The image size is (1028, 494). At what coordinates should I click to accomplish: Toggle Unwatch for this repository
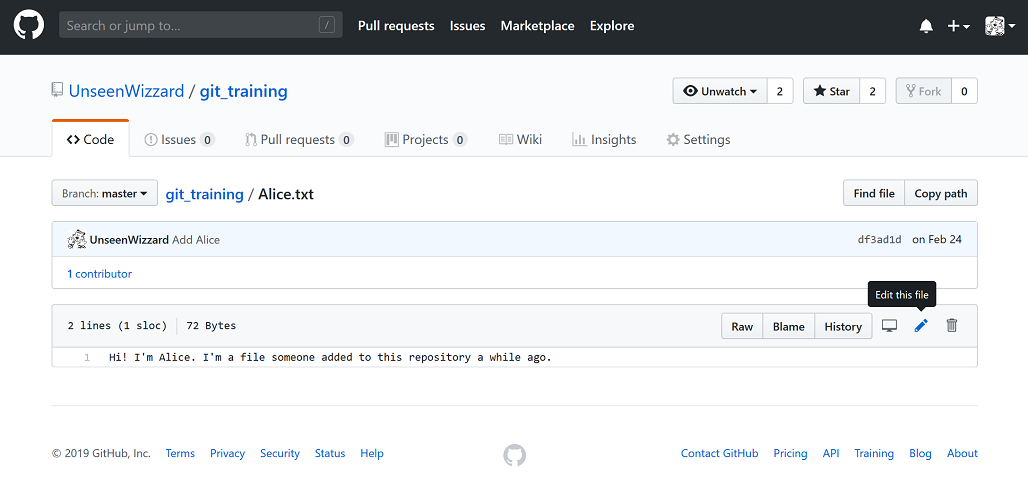pos(719,91)
